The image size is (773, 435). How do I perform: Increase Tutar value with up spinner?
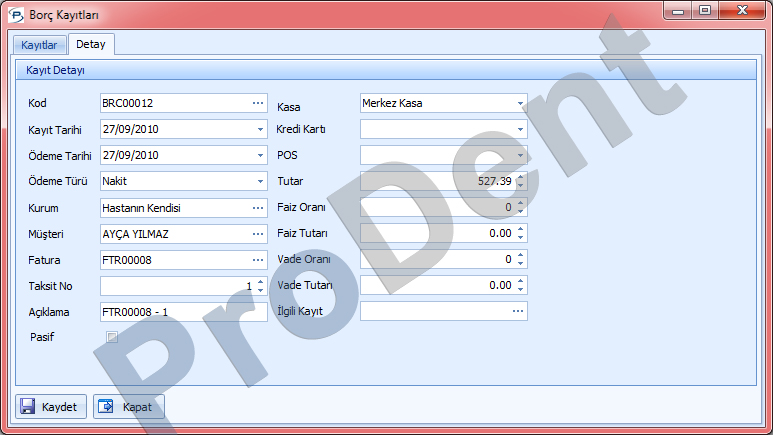(521, 177)
